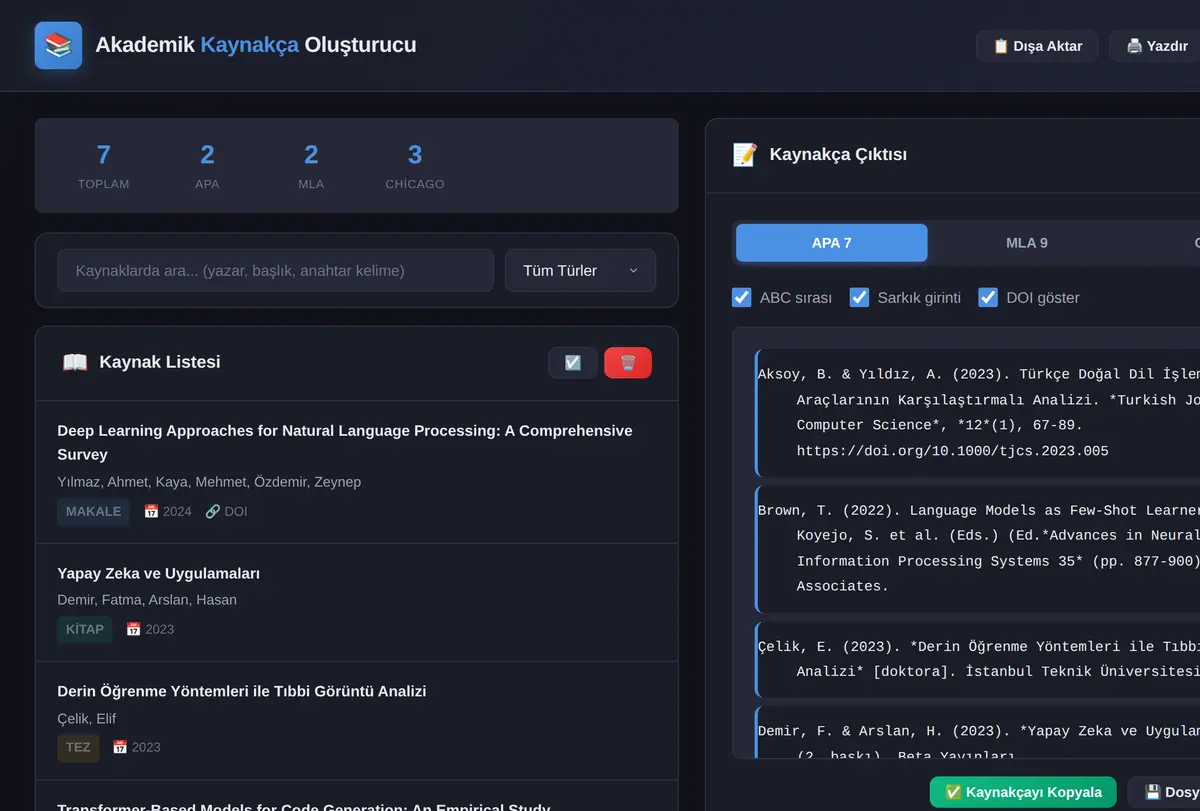This screenshot has height=811, width=1200.
Task: Click the author name Çelik, Elif
Action: tap(88, 718)
